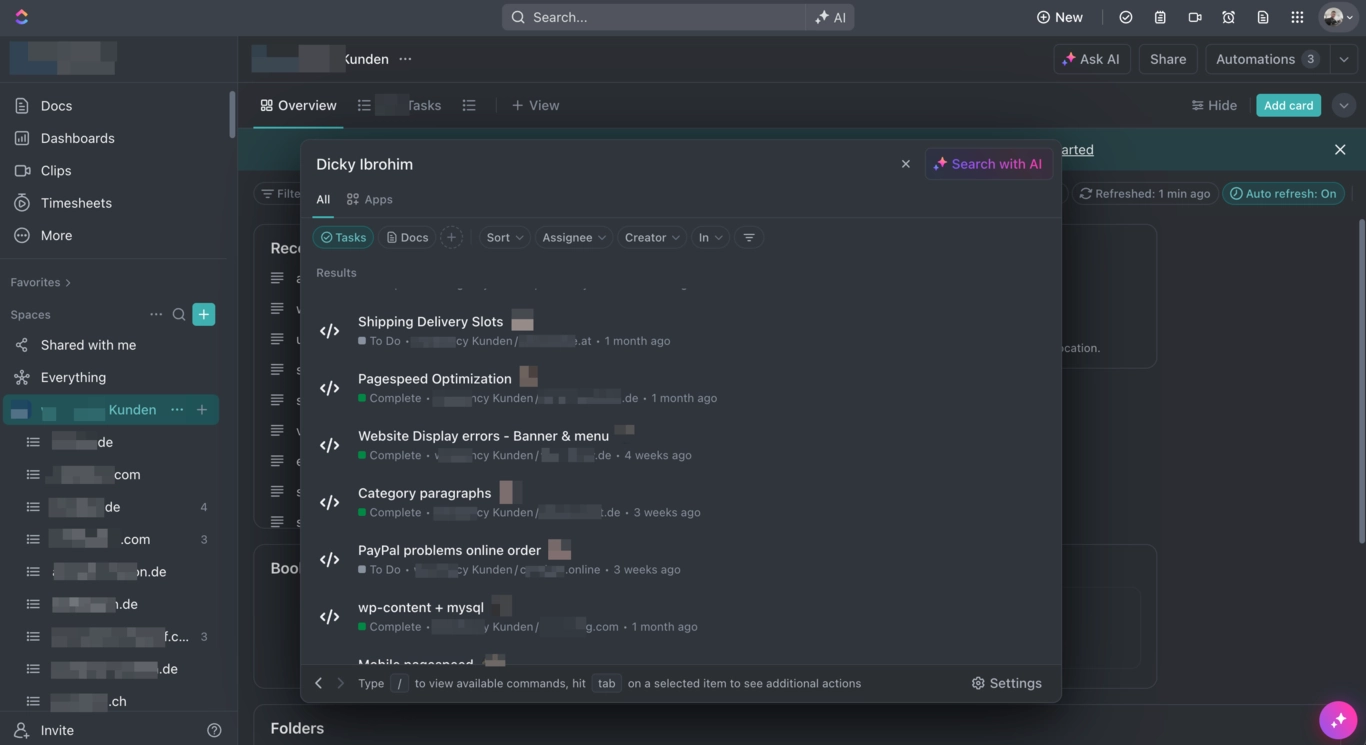Open the Dashboards sidebar item
Image resolution: width=1366 pixels, height=745 pixels.
pyautogui.click(x=77, y=138)
